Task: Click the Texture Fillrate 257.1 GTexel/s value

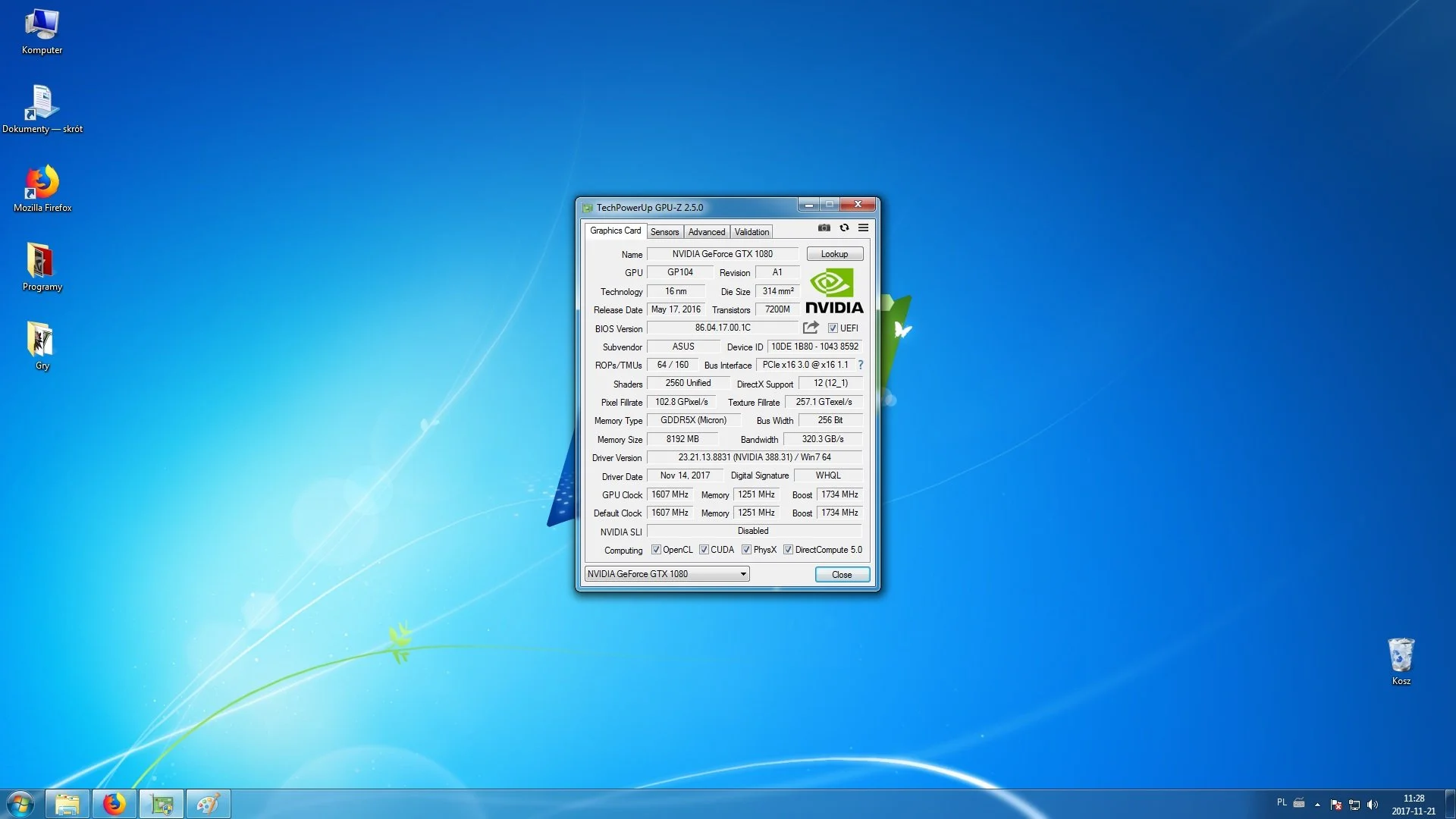Action: click(x=824, y=402)
